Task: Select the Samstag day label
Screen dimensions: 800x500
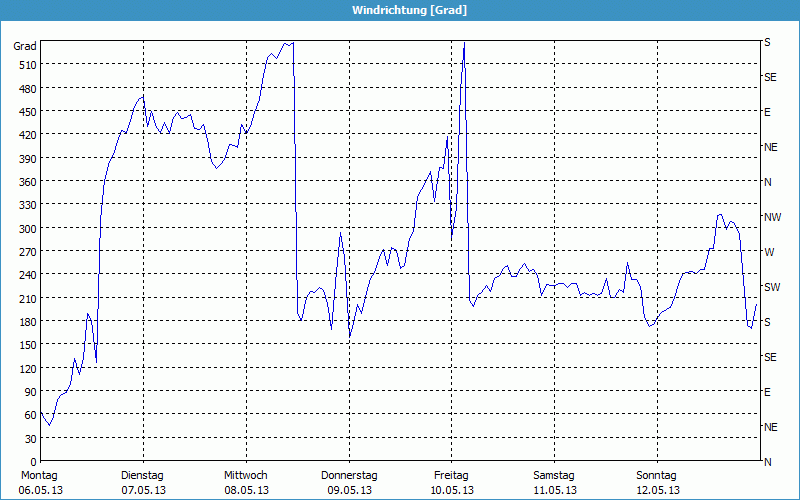Action: [554, 475]
